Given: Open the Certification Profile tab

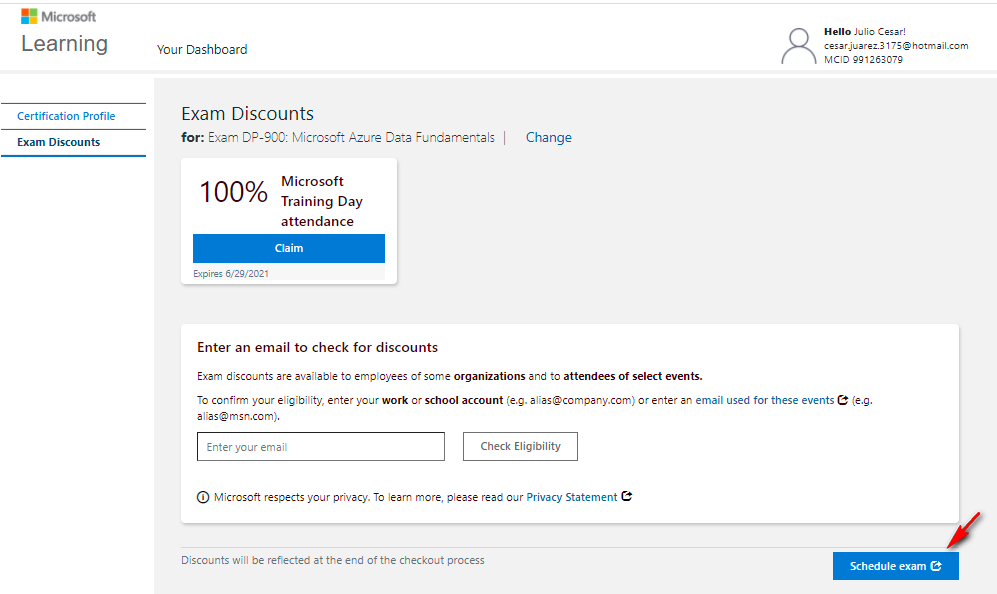Looking at the screenshot, I should (x=66, y=116).
